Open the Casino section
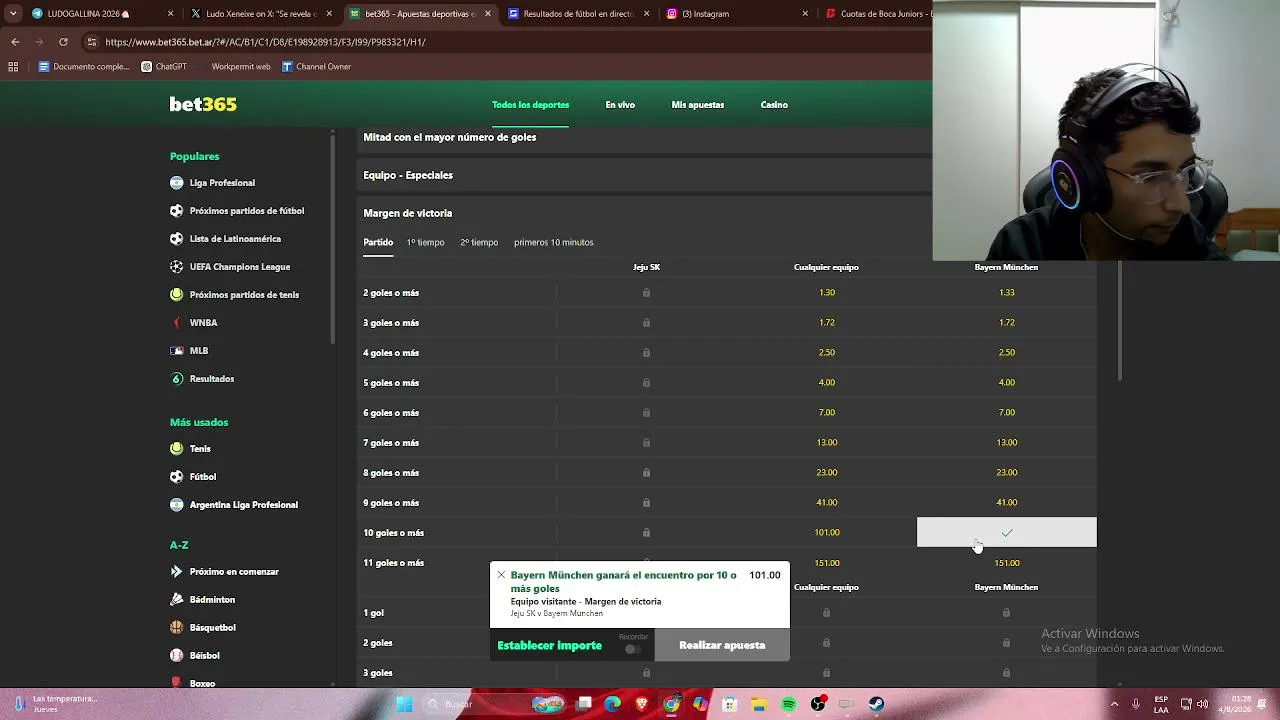 point(774,105)
